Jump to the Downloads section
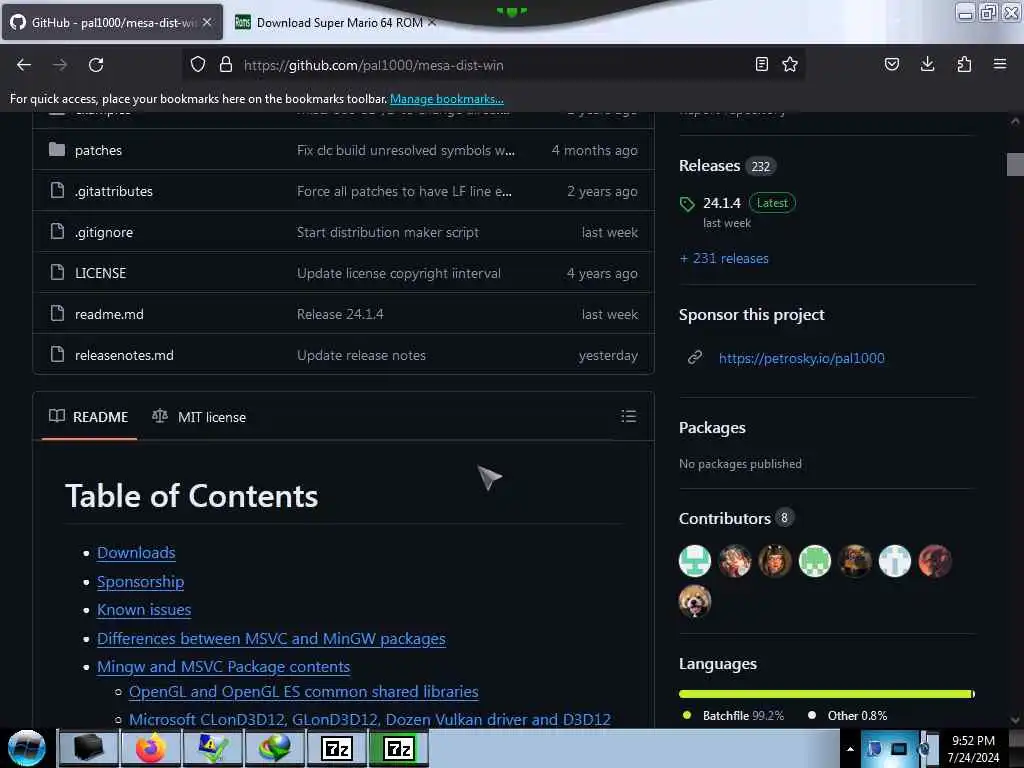Viewport: 1024px width, 768px height. pos(136,552)
